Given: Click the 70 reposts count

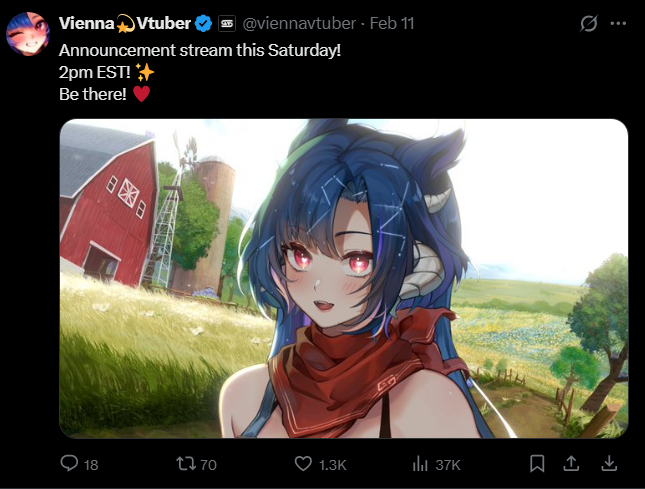Looking at the screenshot, I should (208, 465).
